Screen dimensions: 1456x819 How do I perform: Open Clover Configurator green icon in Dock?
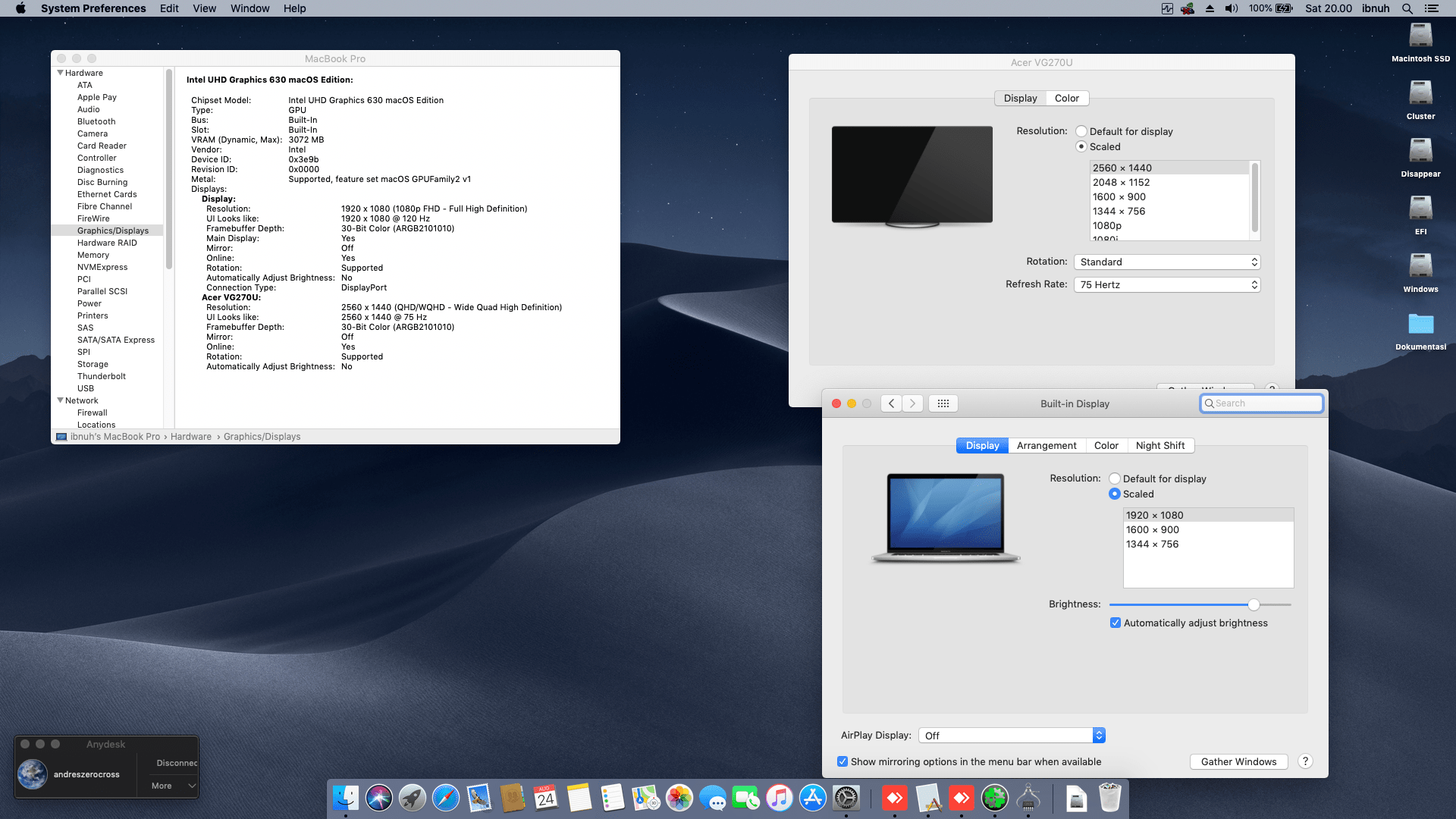point(995,798)
